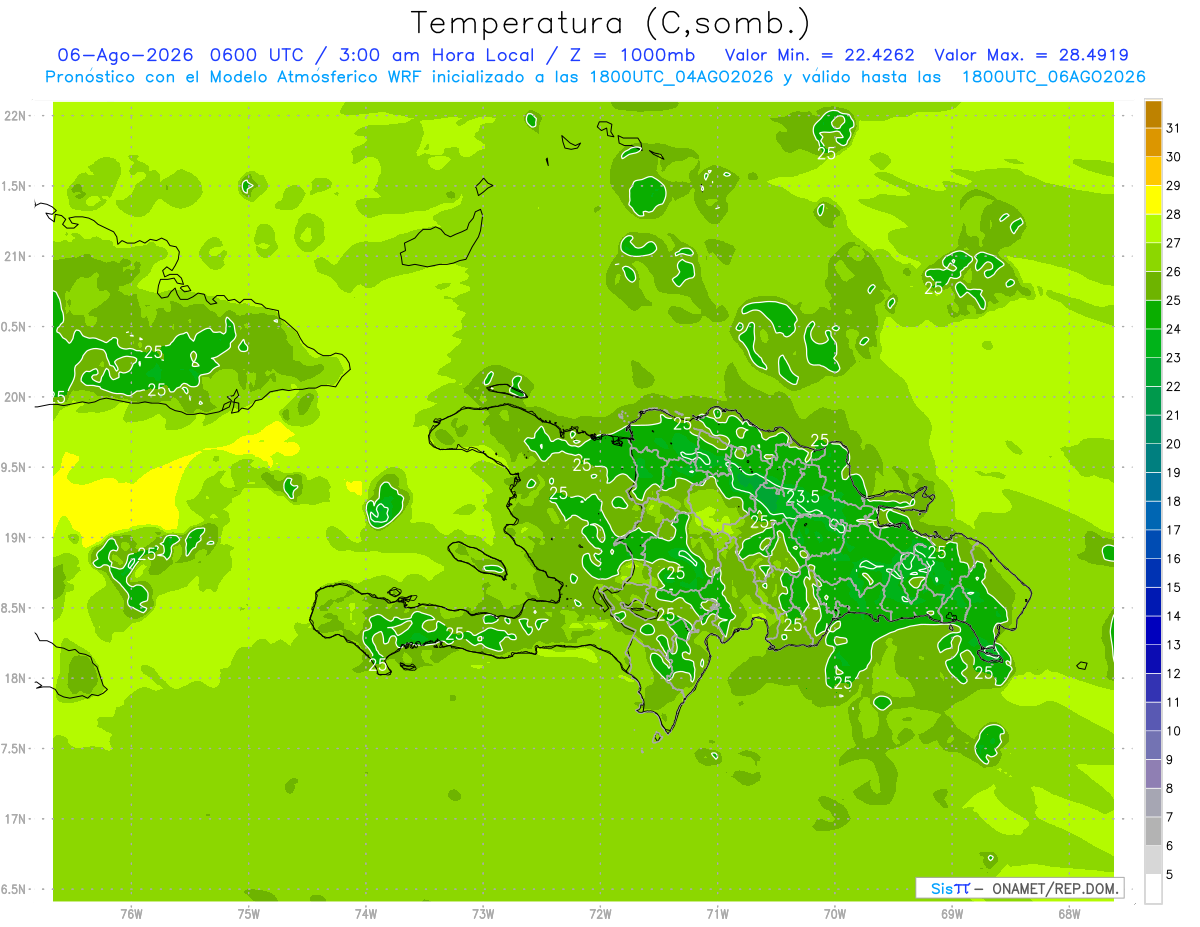Screen dimensions: 1200x927
Task: Click the green color bar segment between 23 and 24
Action: 1153,343
